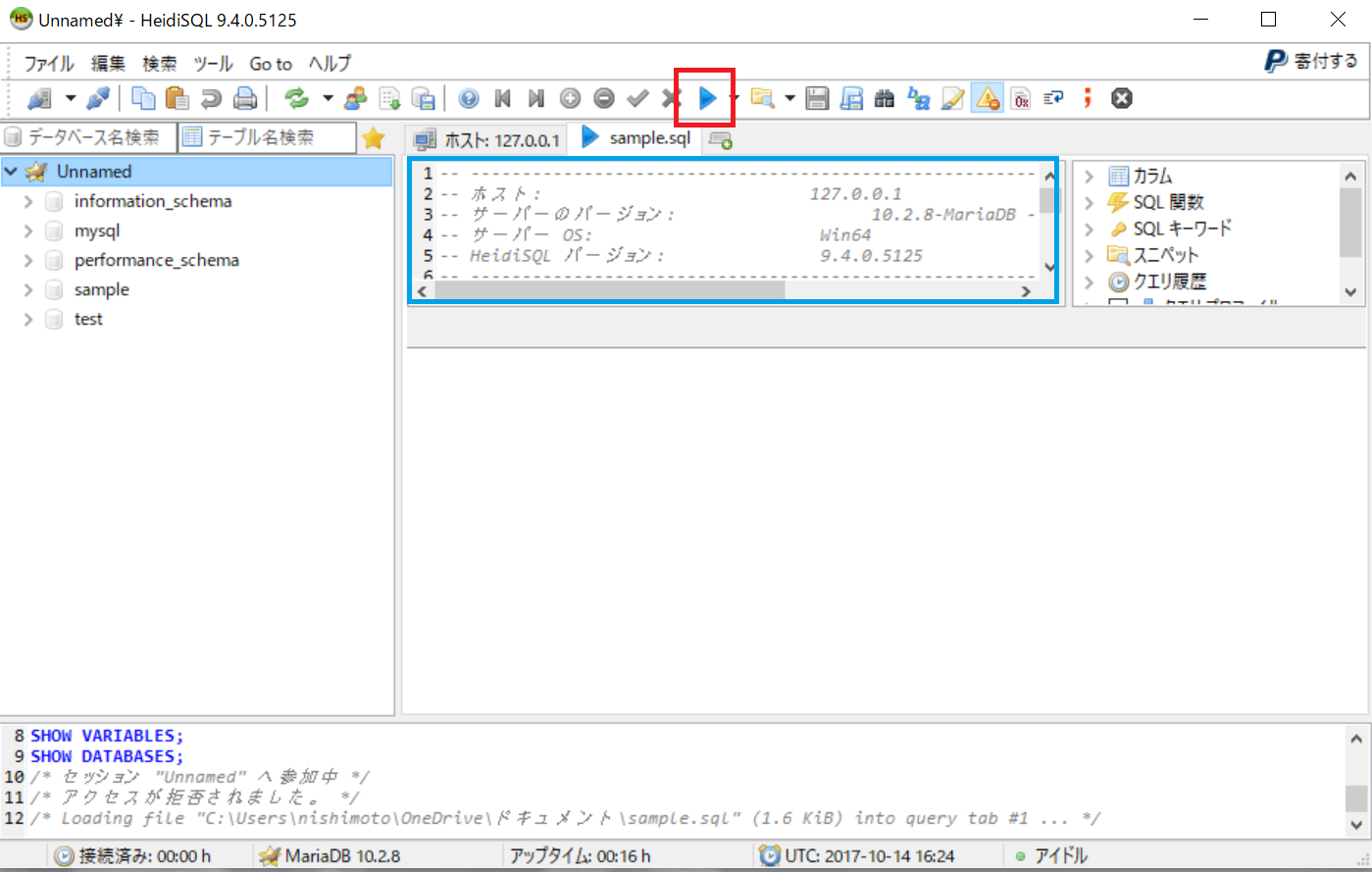Toggle the BLOB as hex icon
1372x872 pixels.
click(x=1021, y=98)
